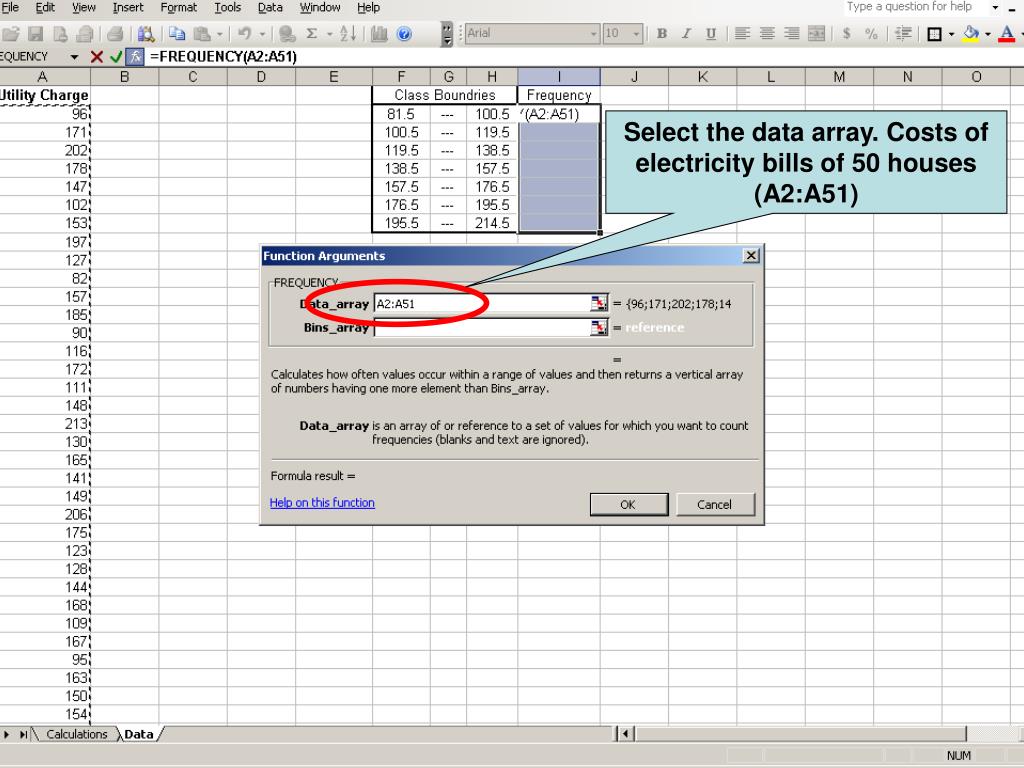Toggle Bold formatting
The image size is (1024, 768).
[662, 34]
